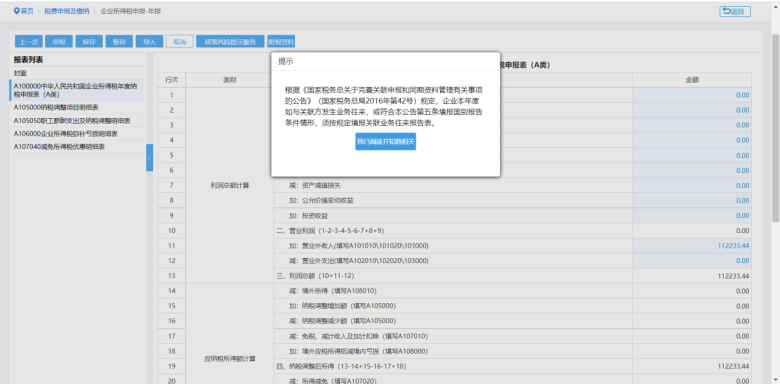Click the amount field in row 4
Image resolution: width=780 pixels, height=385 pixels.
click(x=692, y=140)
